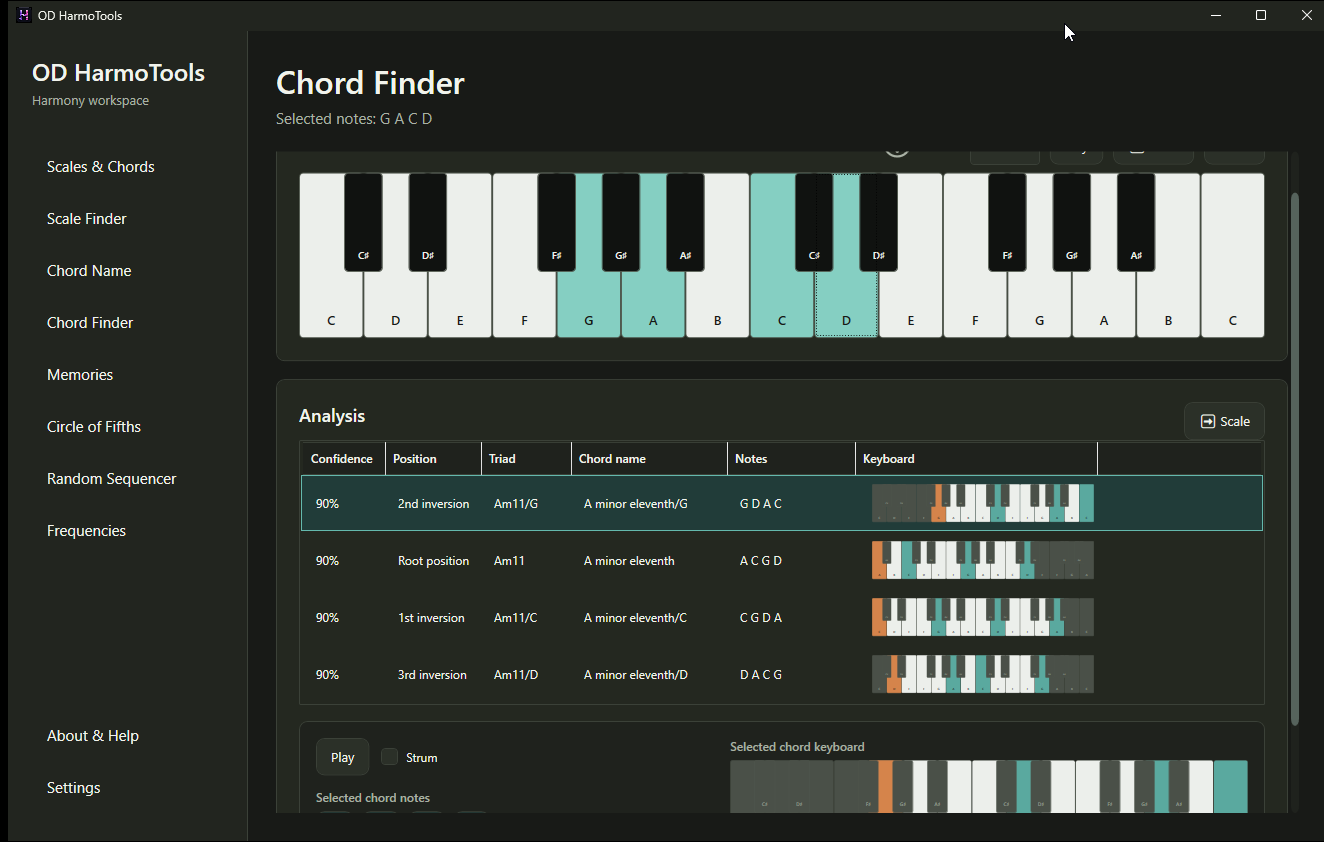Click the "A minor eleventh/C" chord name

(x=635, y=618)
